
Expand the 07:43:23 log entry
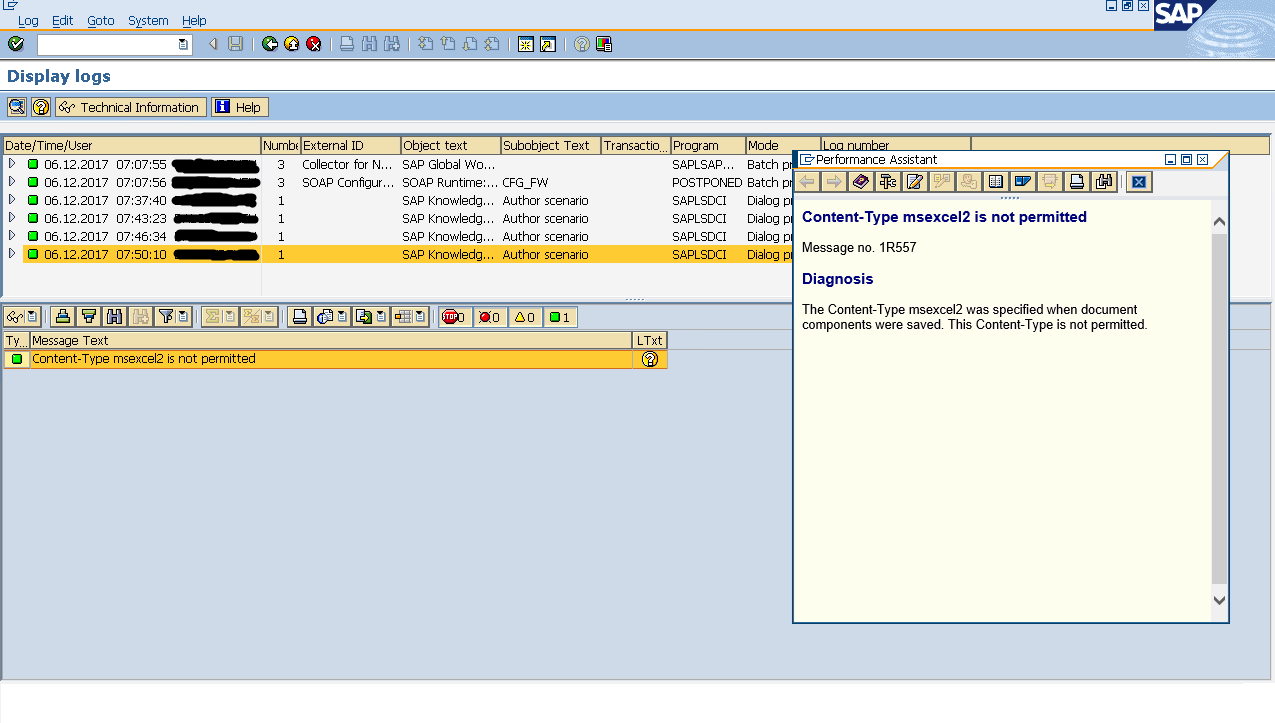(x=12, y=218)
